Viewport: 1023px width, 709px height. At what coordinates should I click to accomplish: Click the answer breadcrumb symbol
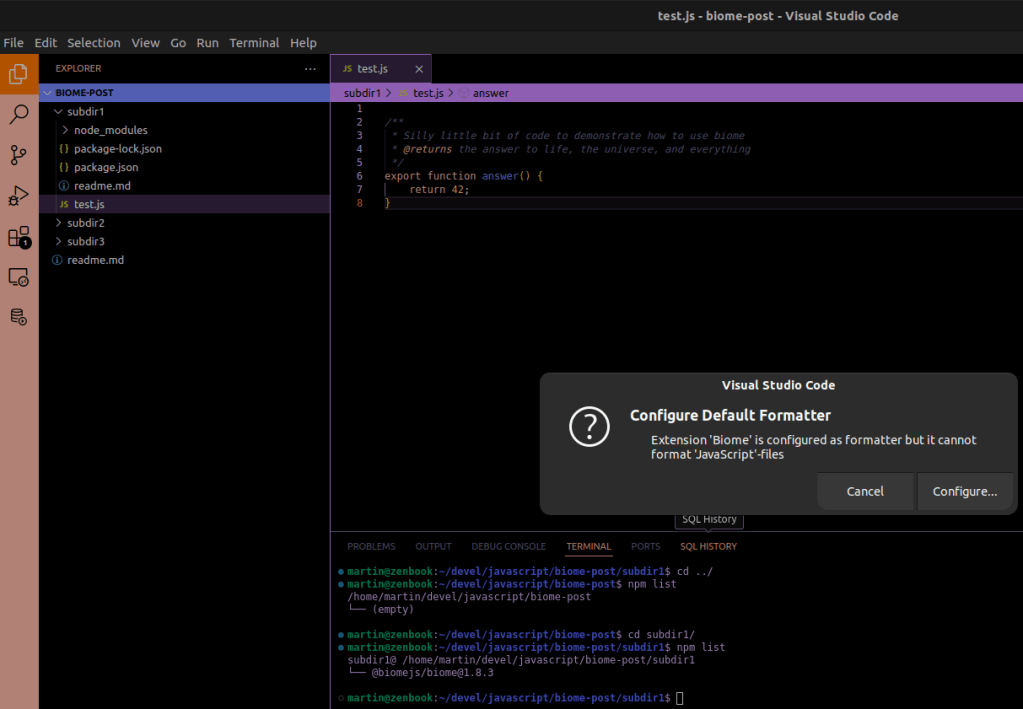(x=490, y=93)
